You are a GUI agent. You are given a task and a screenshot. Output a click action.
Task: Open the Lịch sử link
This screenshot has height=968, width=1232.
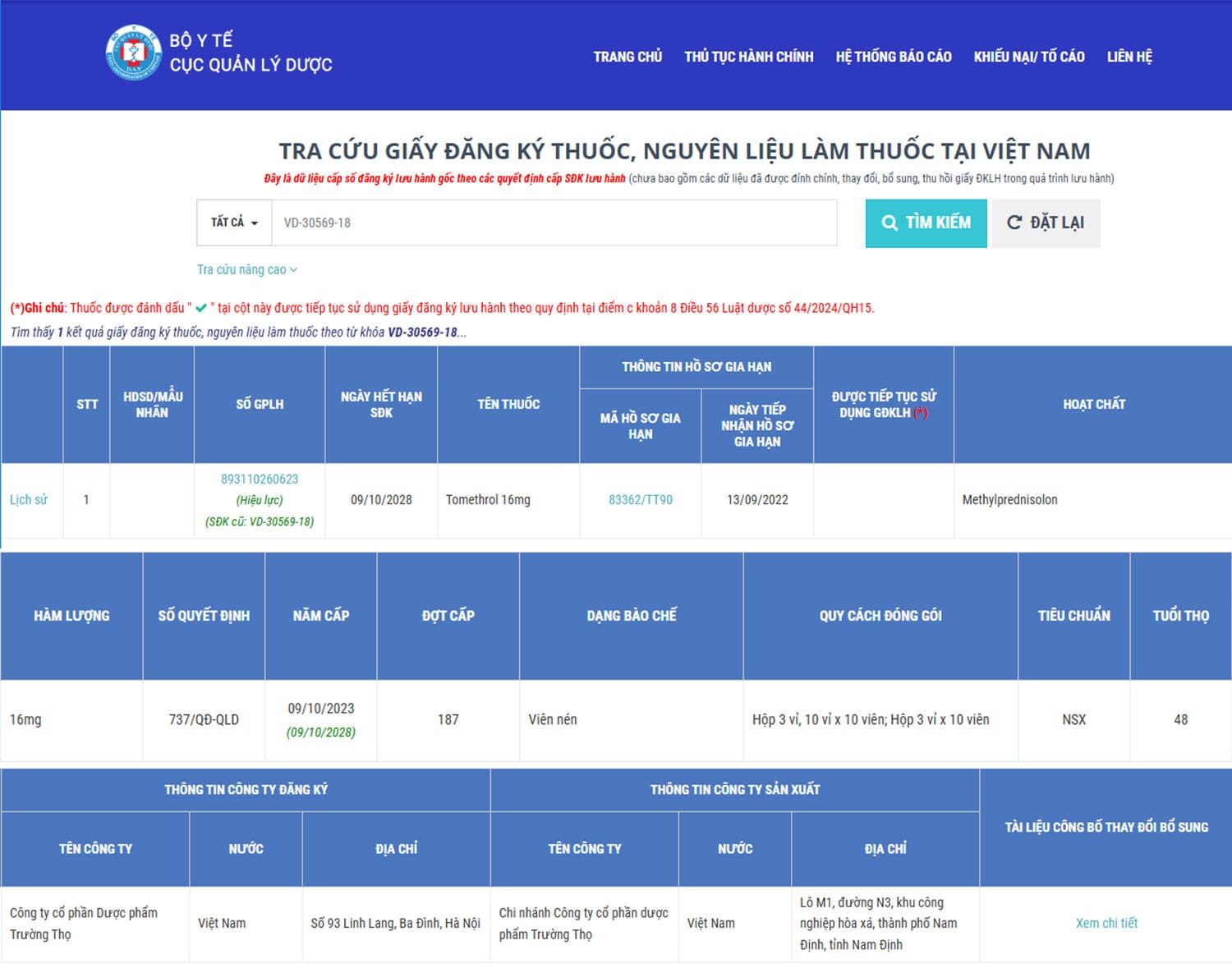click(29, 499)
